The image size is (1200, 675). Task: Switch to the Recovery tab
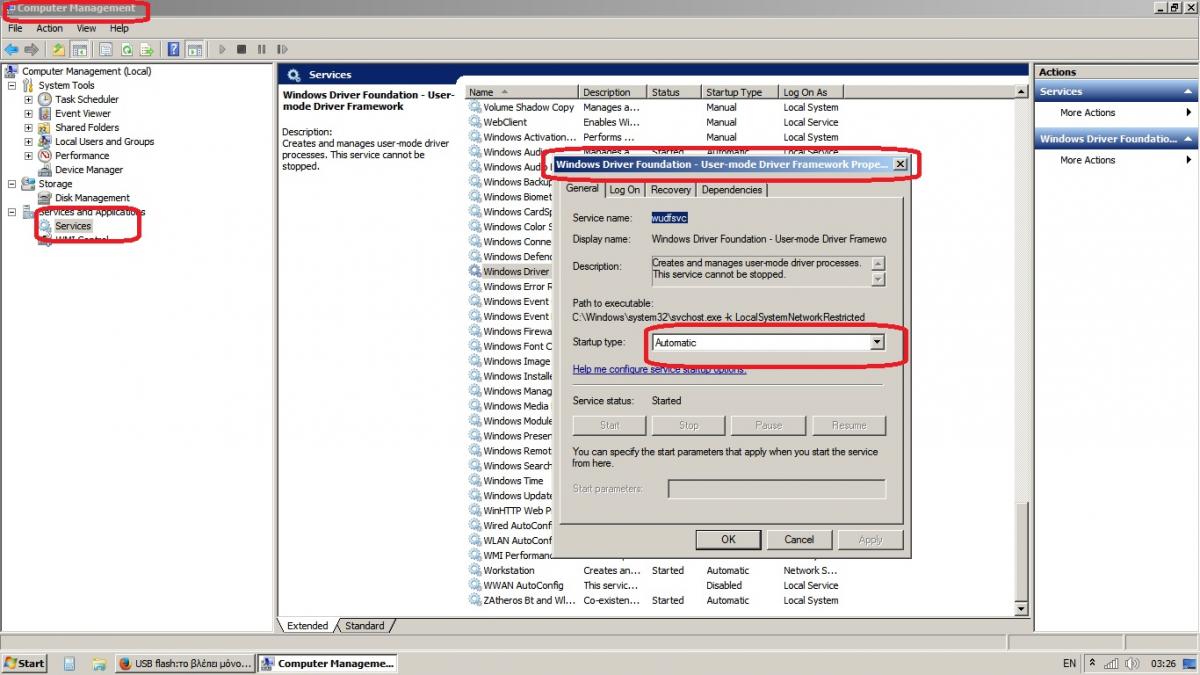(x=670, y=190)
